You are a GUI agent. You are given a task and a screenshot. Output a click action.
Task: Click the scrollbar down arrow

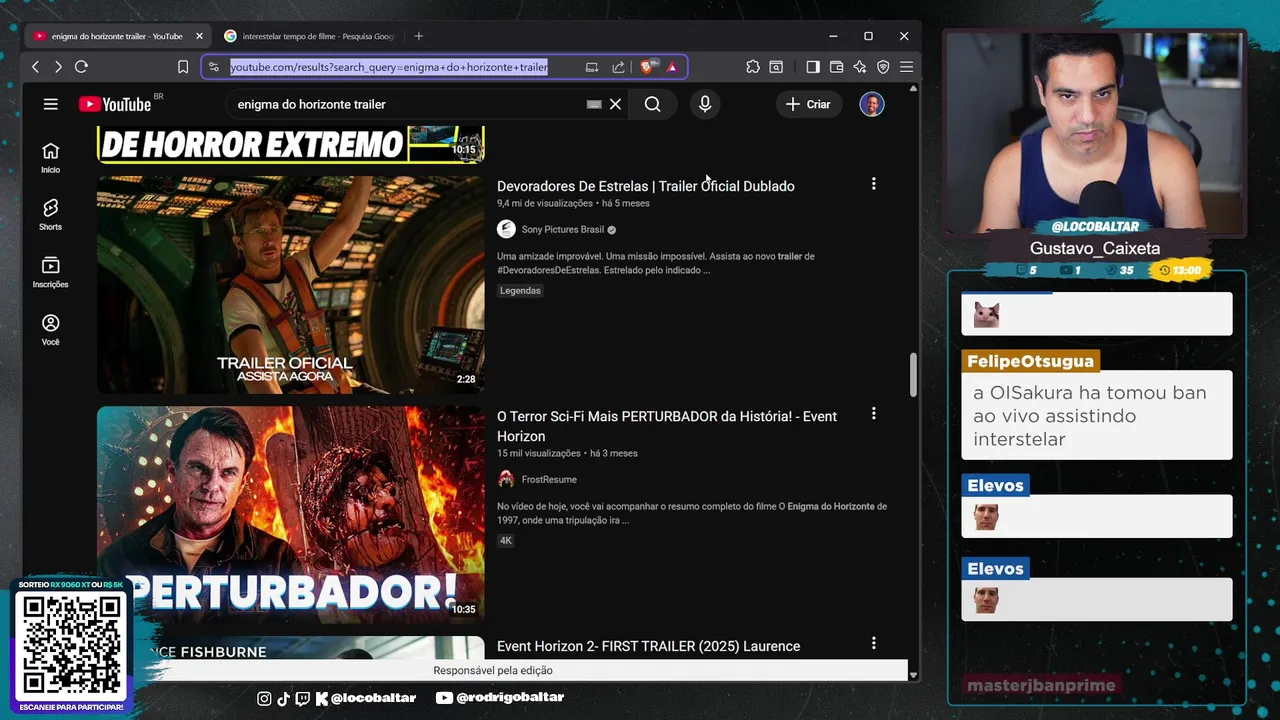(912, 675)
